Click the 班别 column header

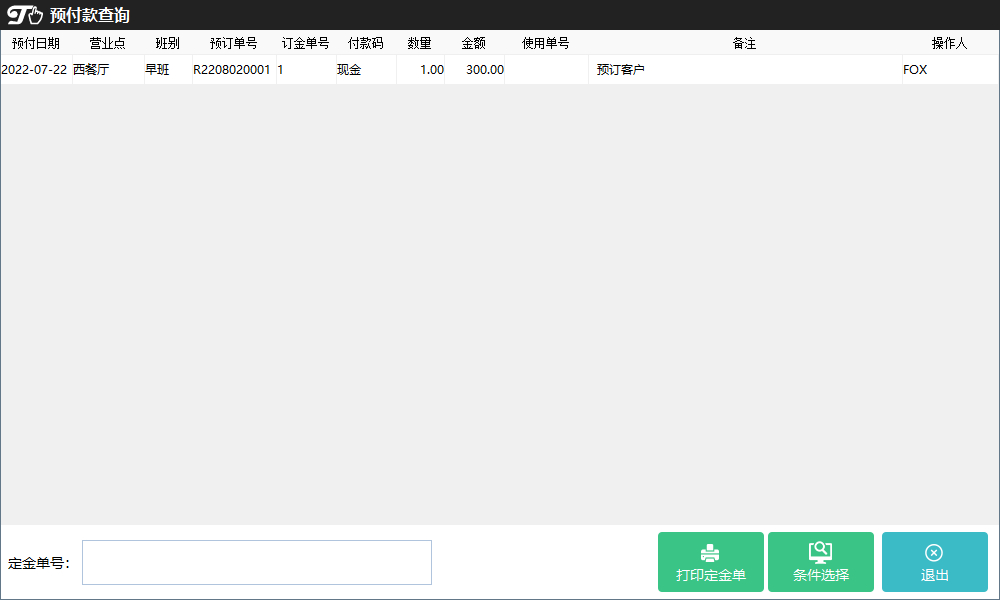[x=168, y=43]
